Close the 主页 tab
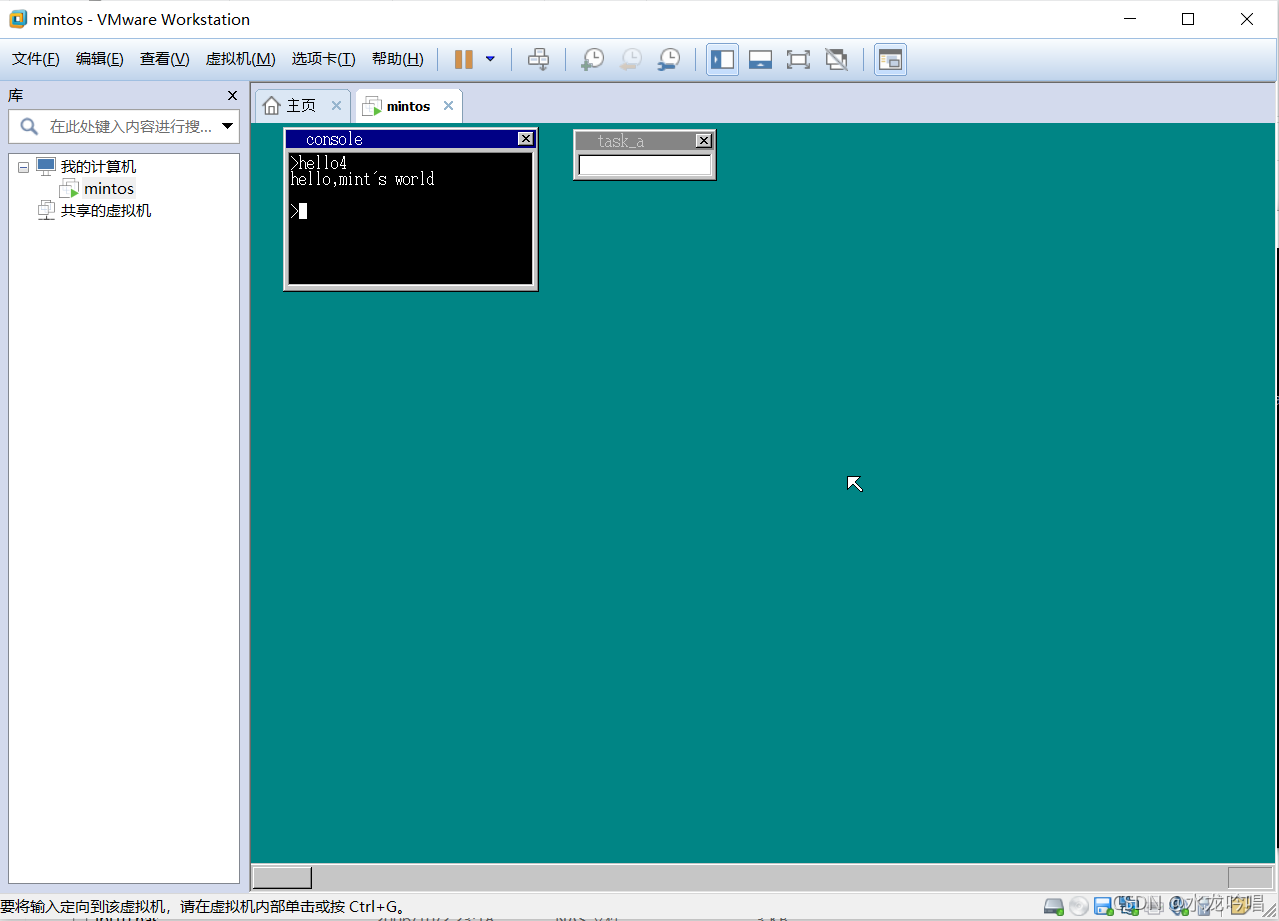Image resolution: width=1279 pixels, height=921 pixels. pos(336,105)
